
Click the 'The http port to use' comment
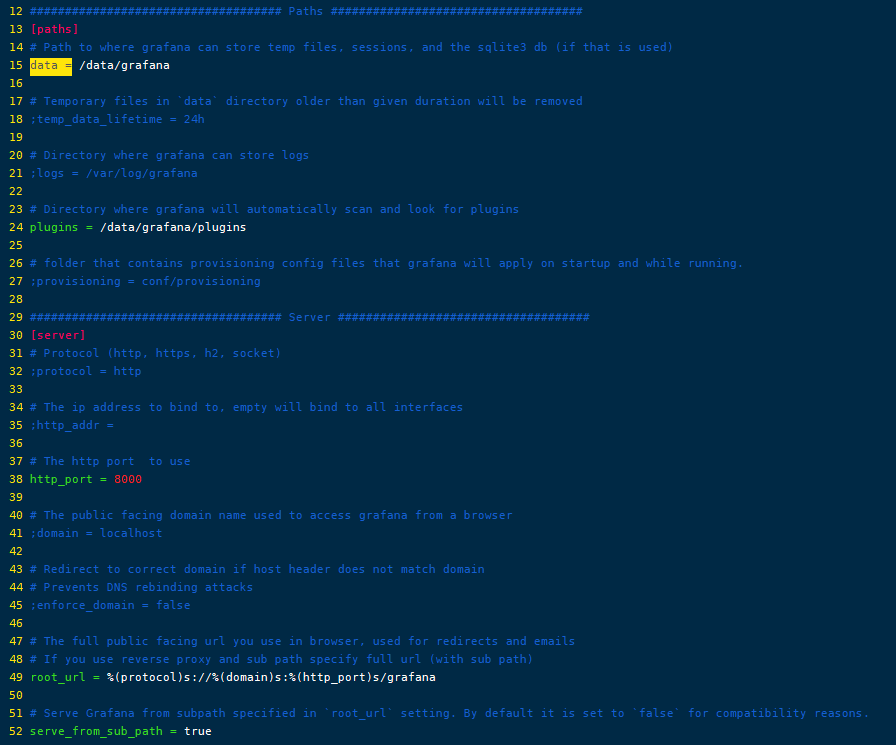pyautogui.click(x=110, y=461)
